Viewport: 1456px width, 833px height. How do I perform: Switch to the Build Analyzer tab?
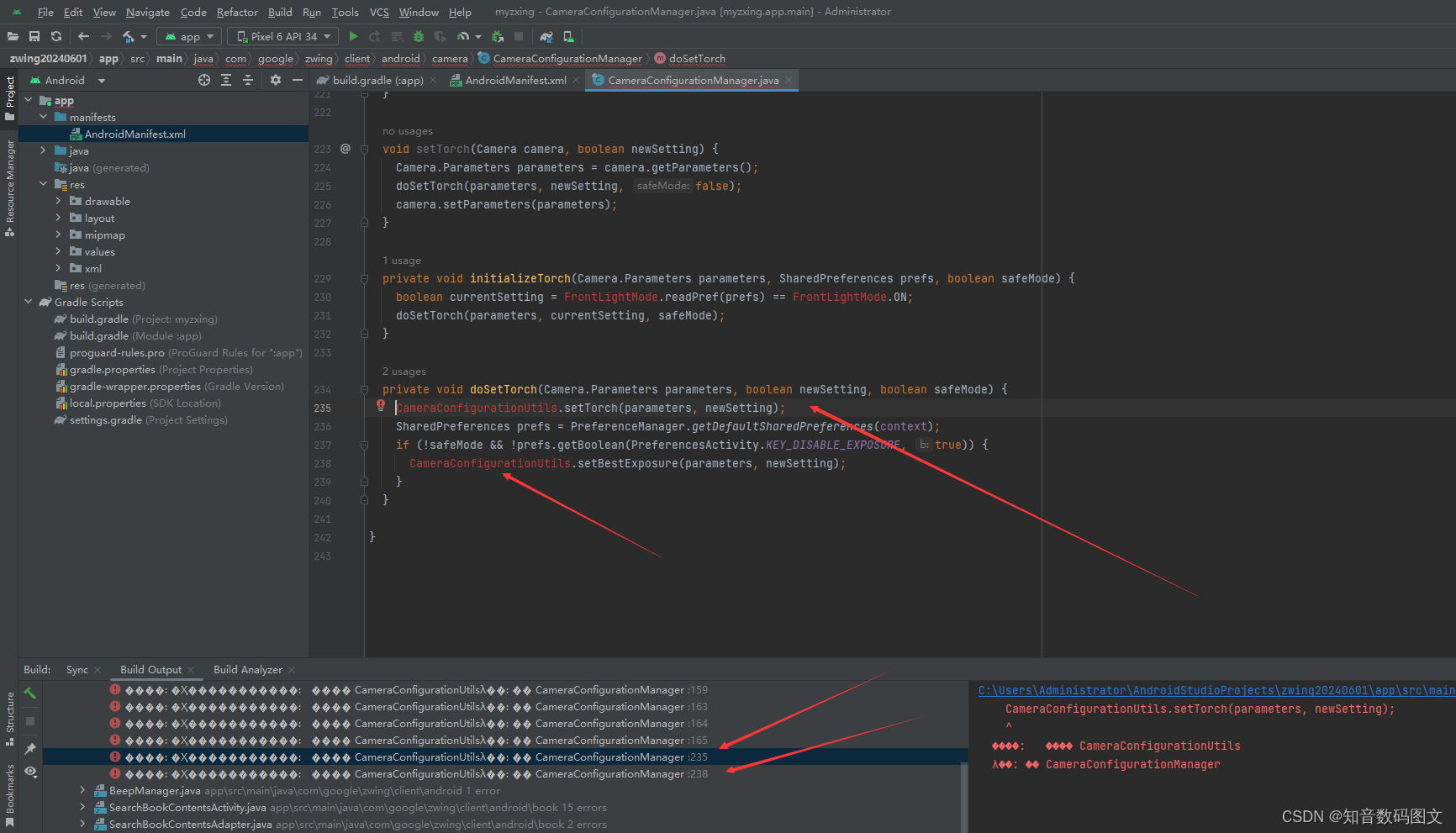click(x=247, y=669)
